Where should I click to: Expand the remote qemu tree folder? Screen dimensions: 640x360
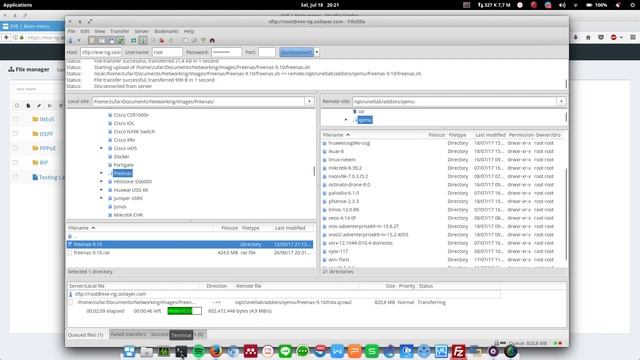pyautogui.click(x=346, y=120)
